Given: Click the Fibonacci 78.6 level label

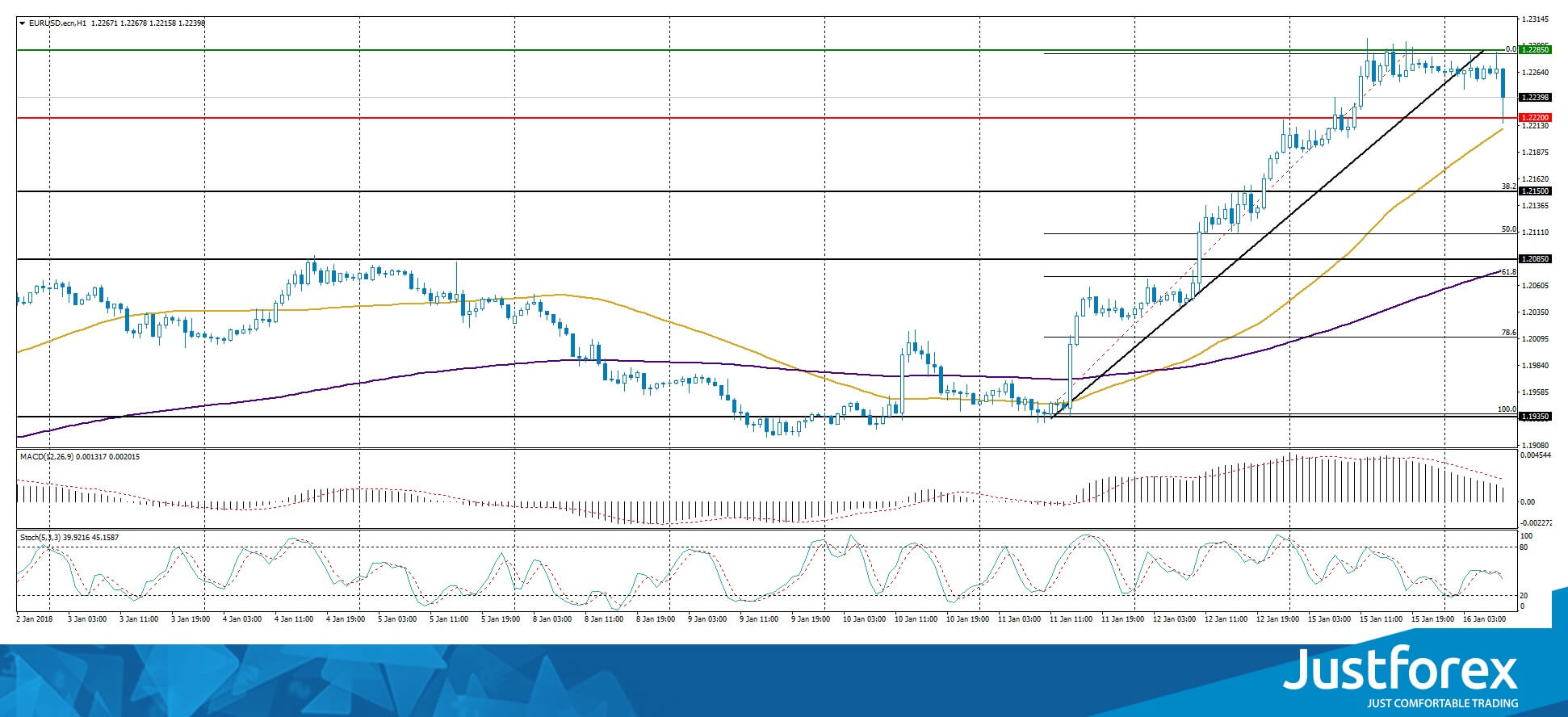Looking at the screenshot, I should (1508, 333).
